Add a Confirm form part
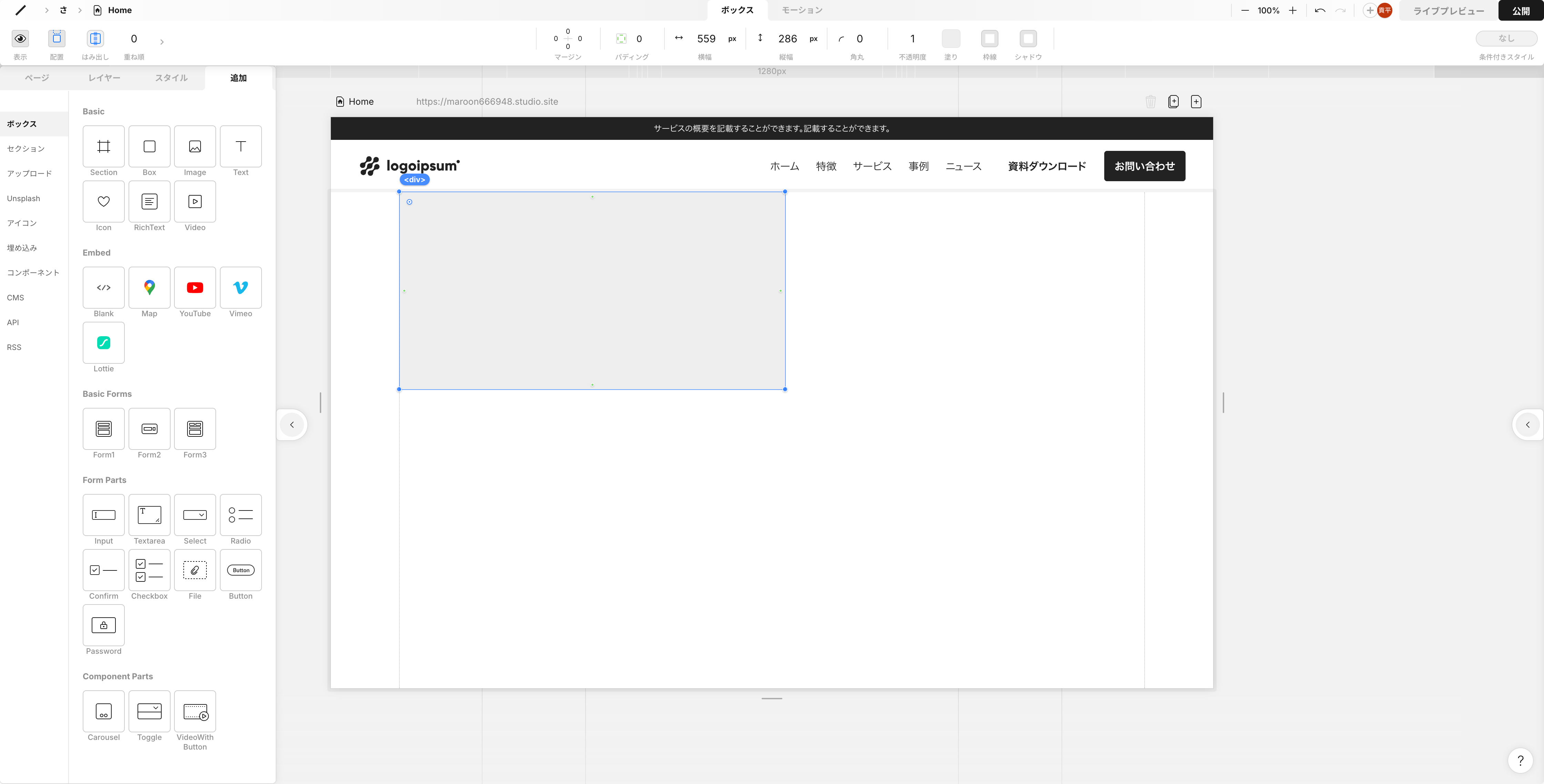1544x784 pixels. point(104,570)
